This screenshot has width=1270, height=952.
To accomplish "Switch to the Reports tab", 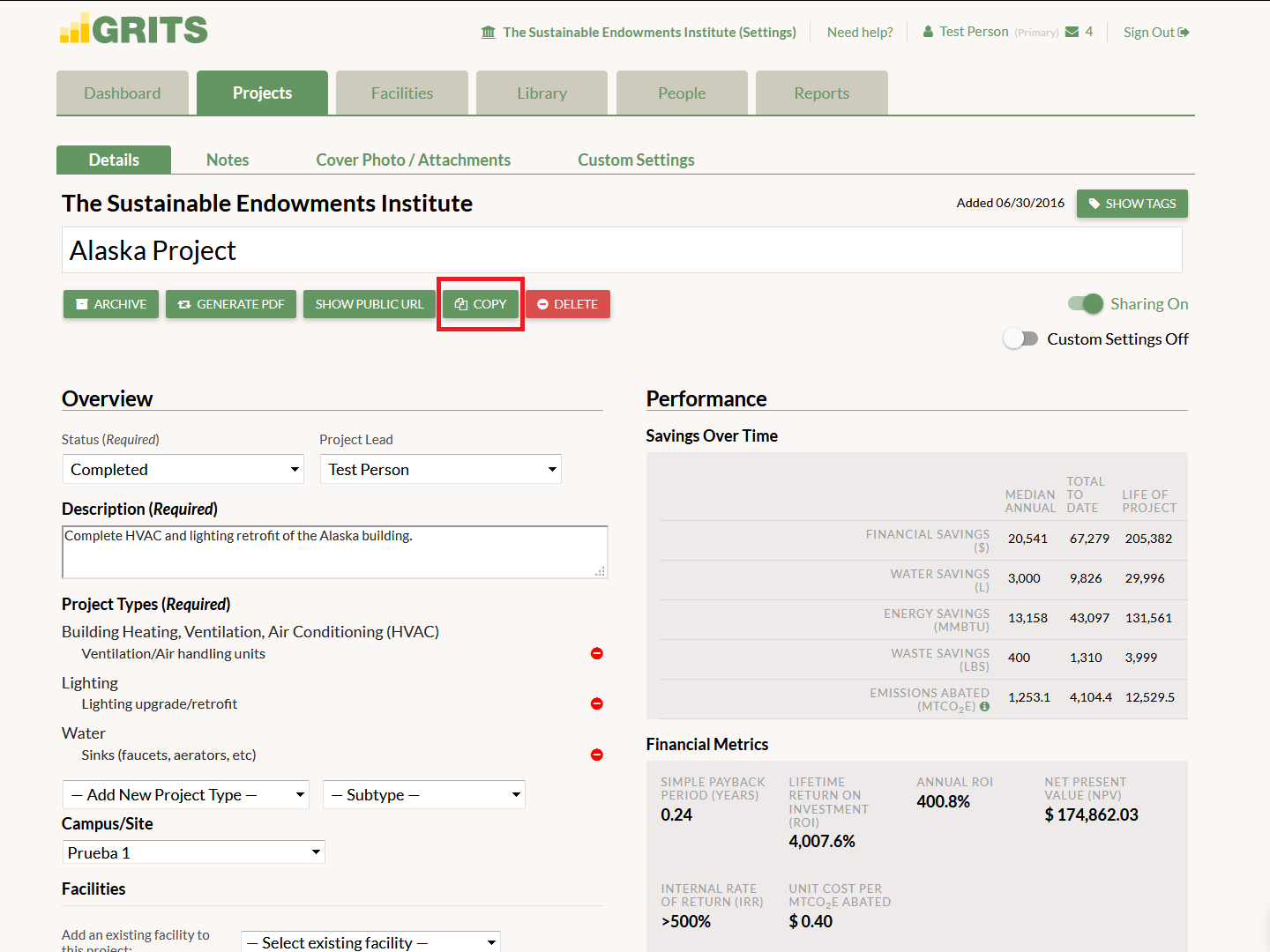I will 822,93.
